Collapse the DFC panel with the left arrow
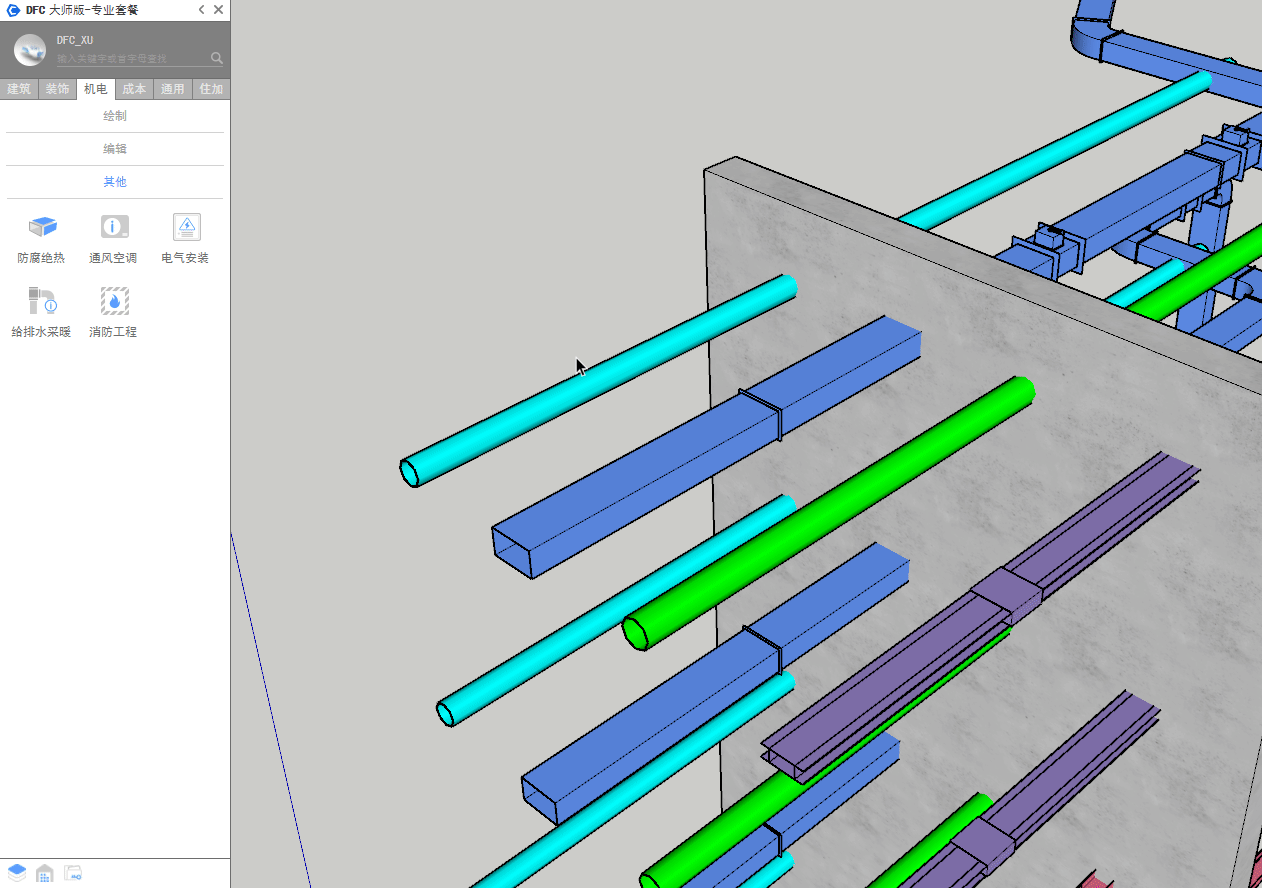The width and height of the screenshot is (1262, 888). click(x=201, y=10)
